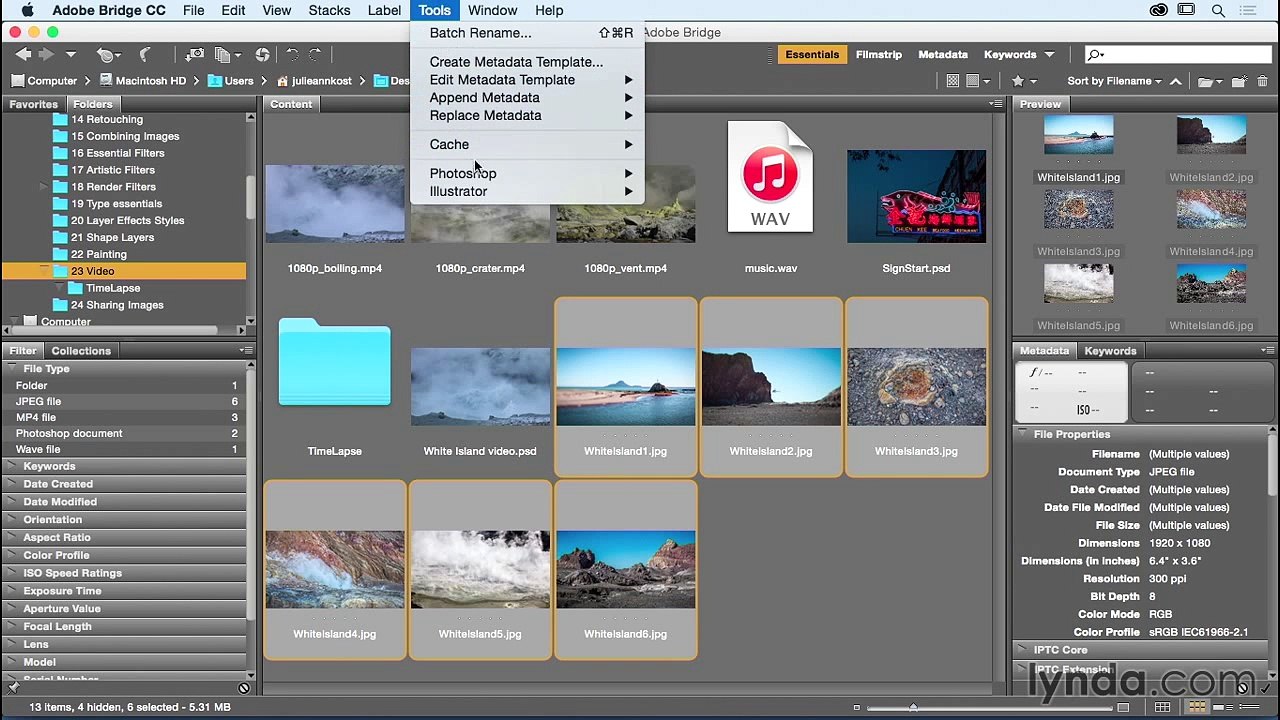Click larger thumbnail size icon
Screen dimensions: 1280x720
pos(1123,707)
